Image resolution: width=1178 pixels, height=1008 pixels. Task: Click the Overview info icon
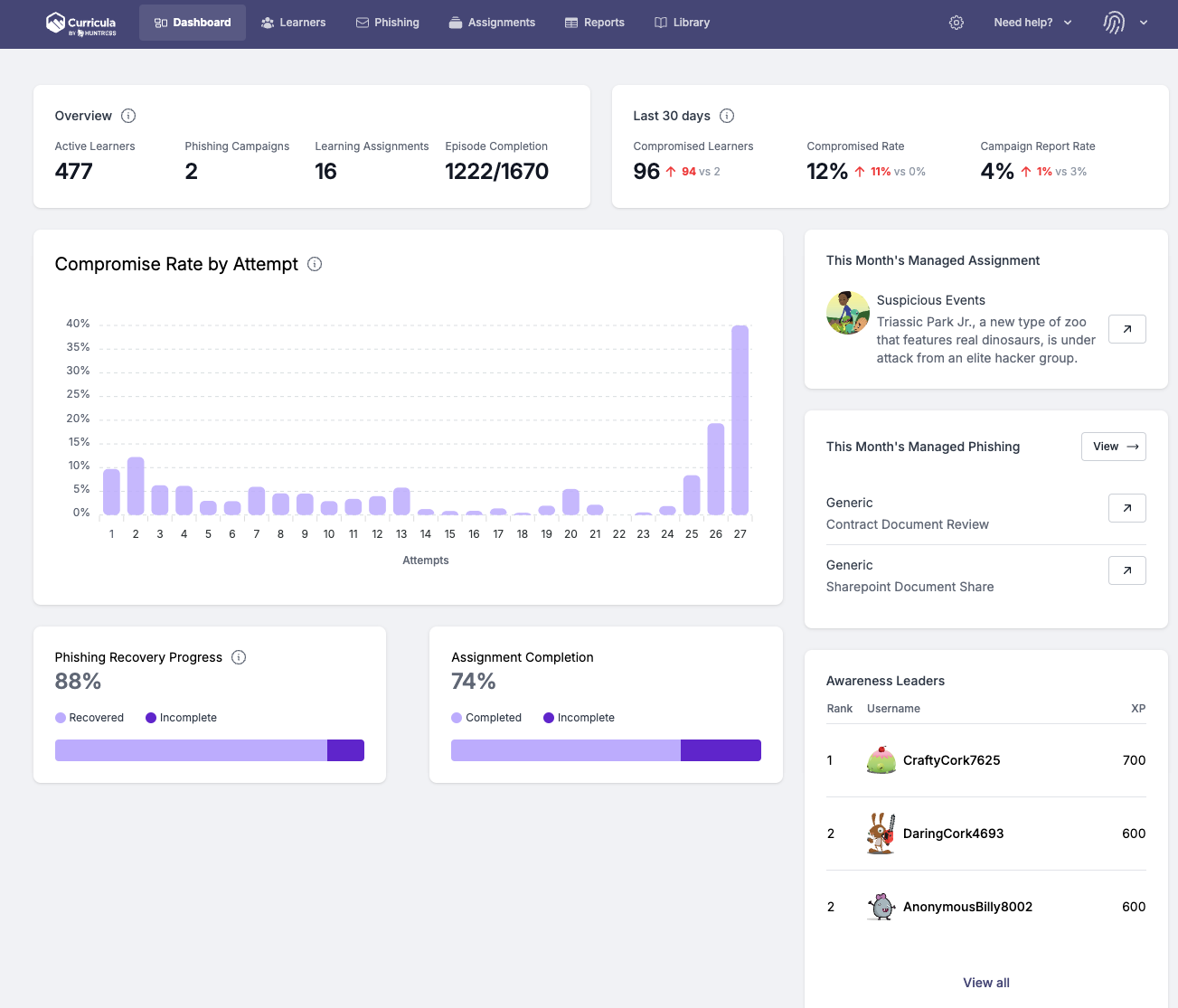tap(128, 116)
